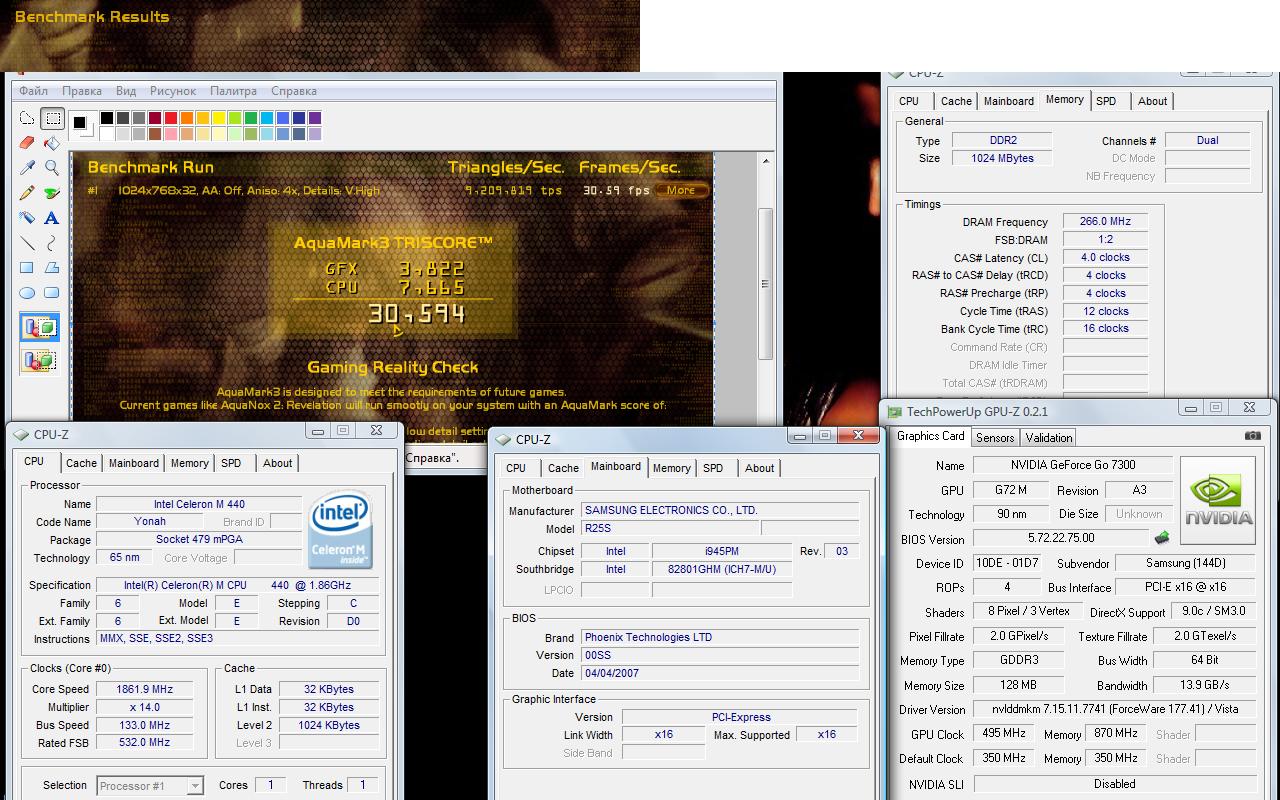This screenshot has width=1280, height=800.
Task: Open Cache tab in the Processor CPU-Z window
Action: (81, 463)
